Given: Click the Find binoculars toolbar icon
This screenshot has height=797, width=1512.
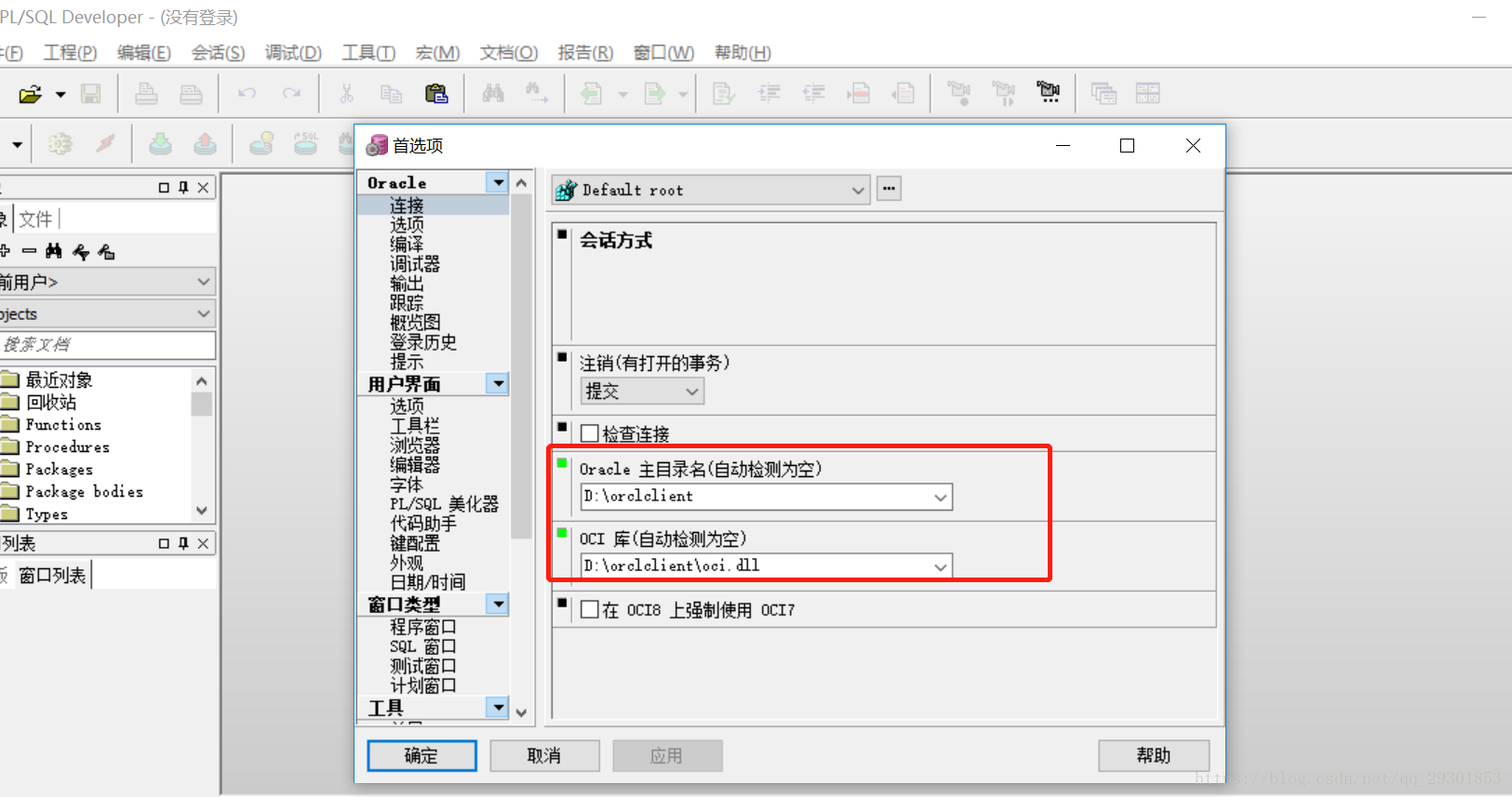Looking at the screenshot, I should coord(493,94).
